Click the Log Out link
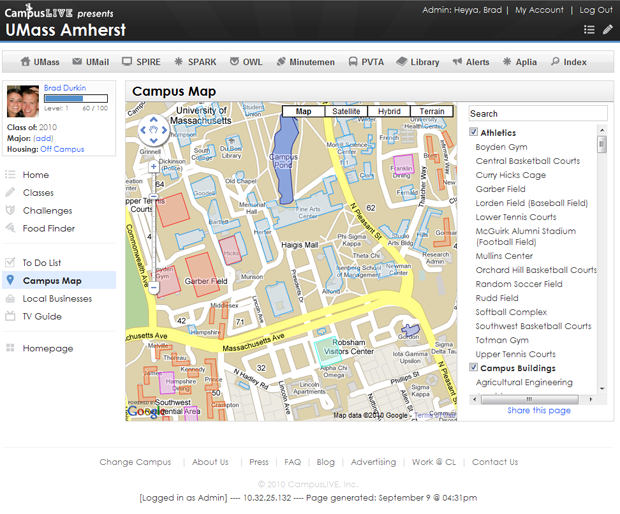 [596, 10]
